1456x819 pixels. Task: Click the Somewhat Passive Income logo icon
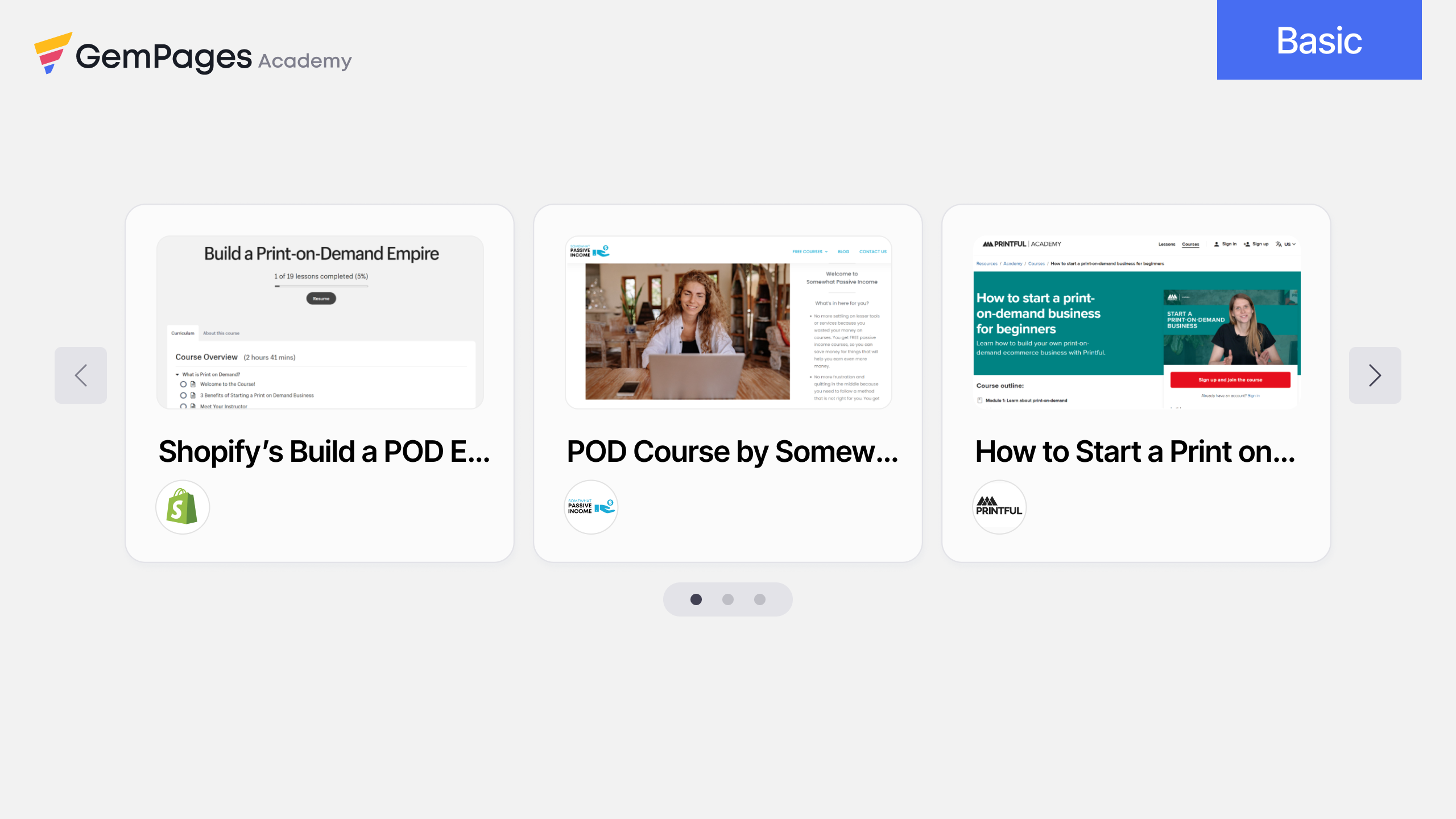pos(590,507)
